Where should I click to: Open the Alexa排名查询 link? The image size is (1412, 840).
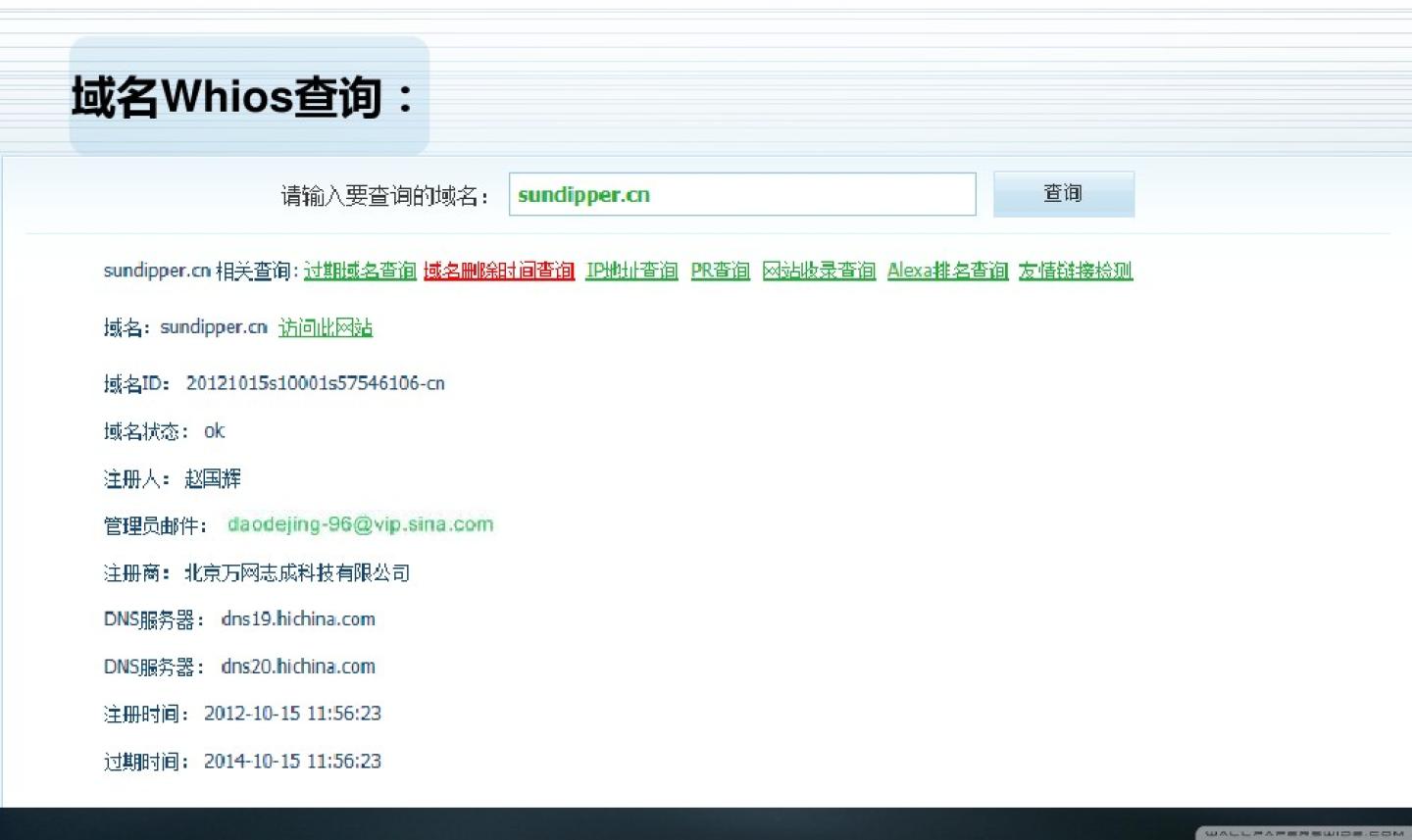[947, 271]
